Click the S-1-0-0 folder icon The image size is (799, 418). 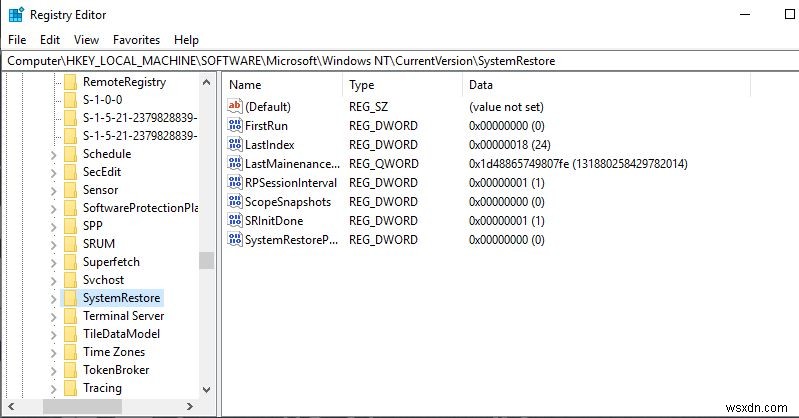[x=70, y=100]
